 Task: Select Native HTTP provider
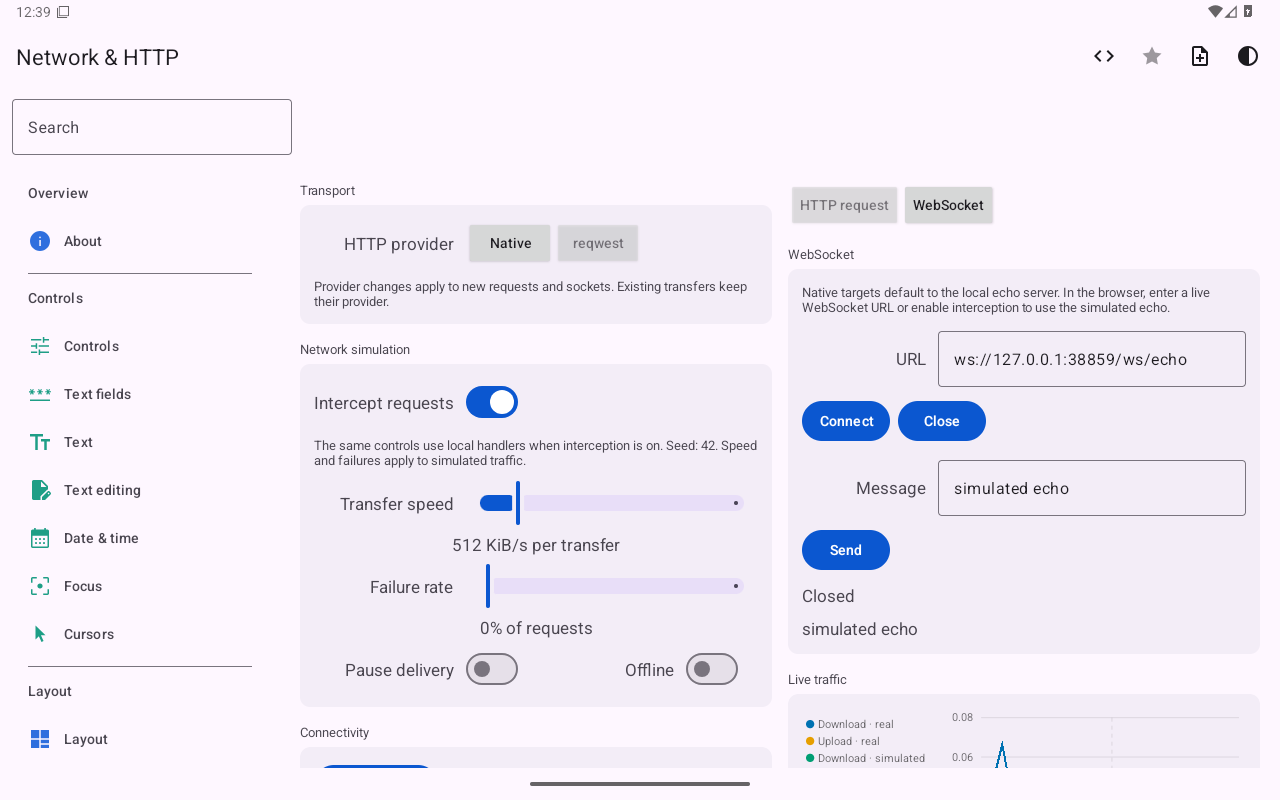point(510,243)
